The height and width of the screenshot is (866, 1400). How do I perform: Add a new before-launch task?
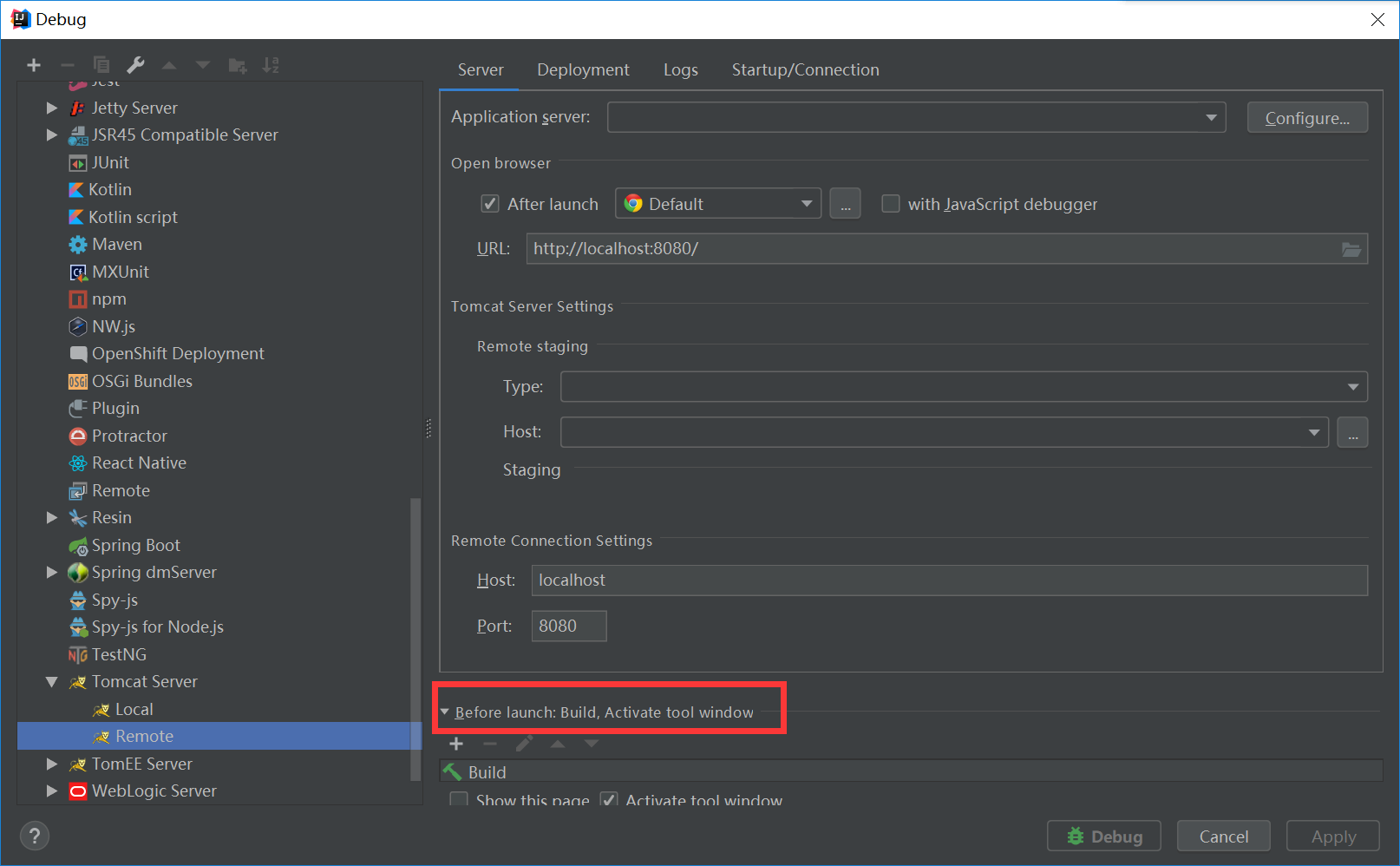(x=456, y=744)
